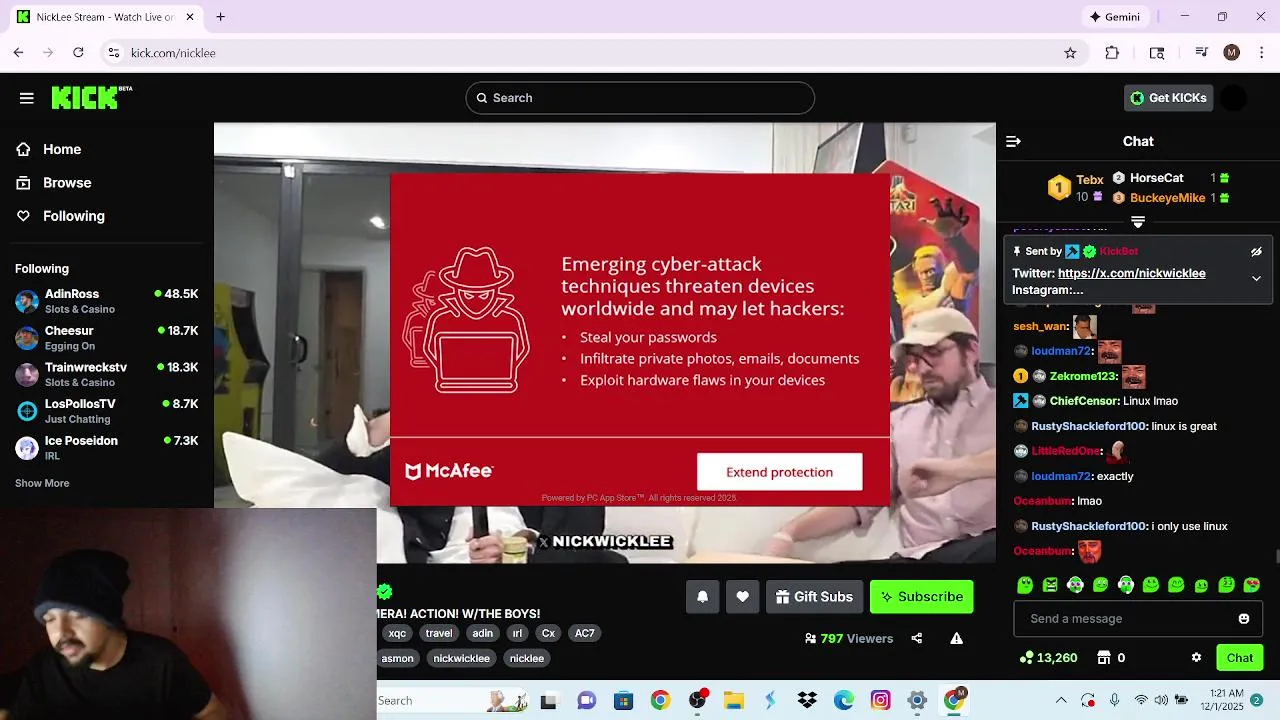Open OBS Studio from taskbar
1280x720 pixels.
click(698, 700)
